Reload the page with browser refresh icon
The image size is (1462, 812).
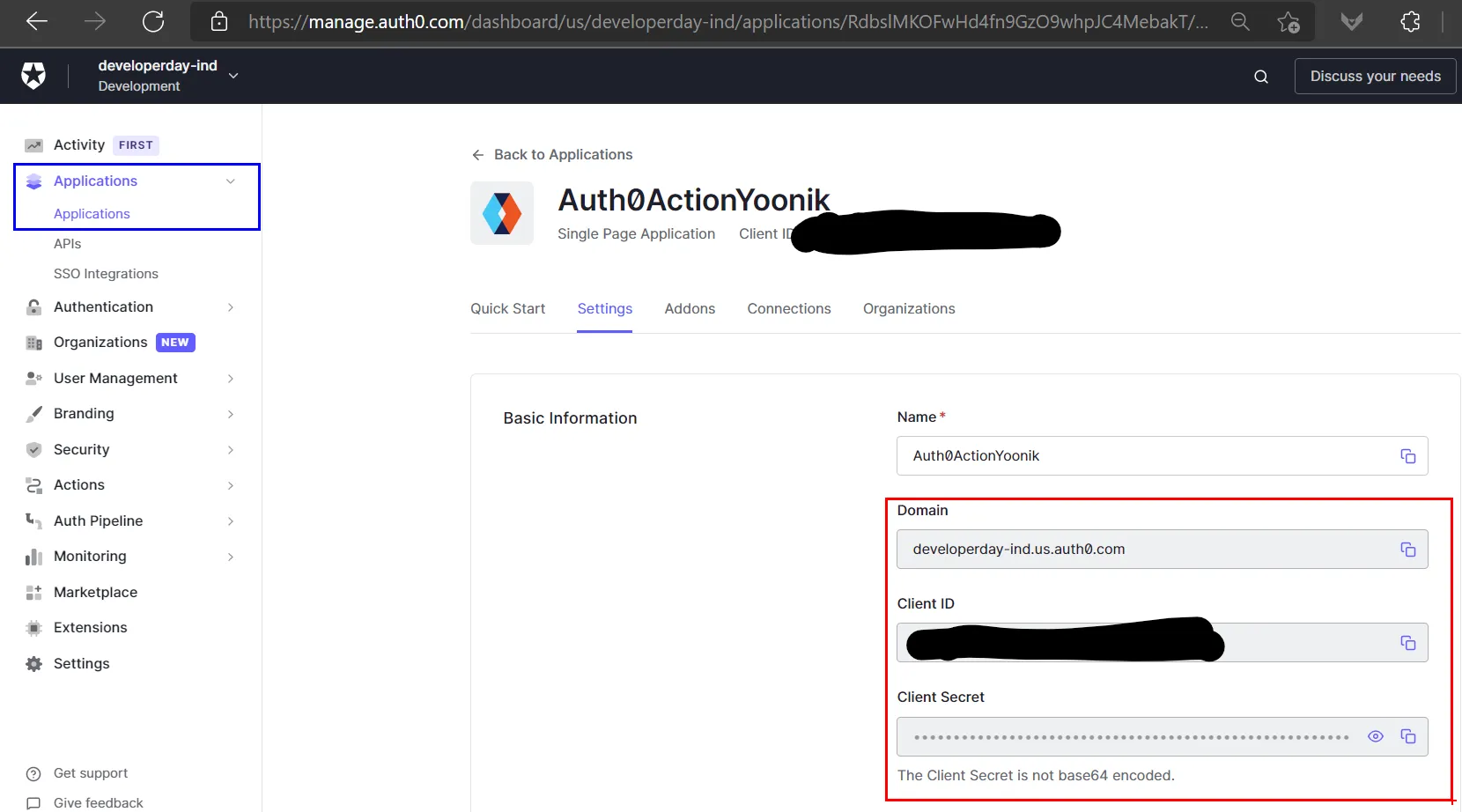pos(153,21)
